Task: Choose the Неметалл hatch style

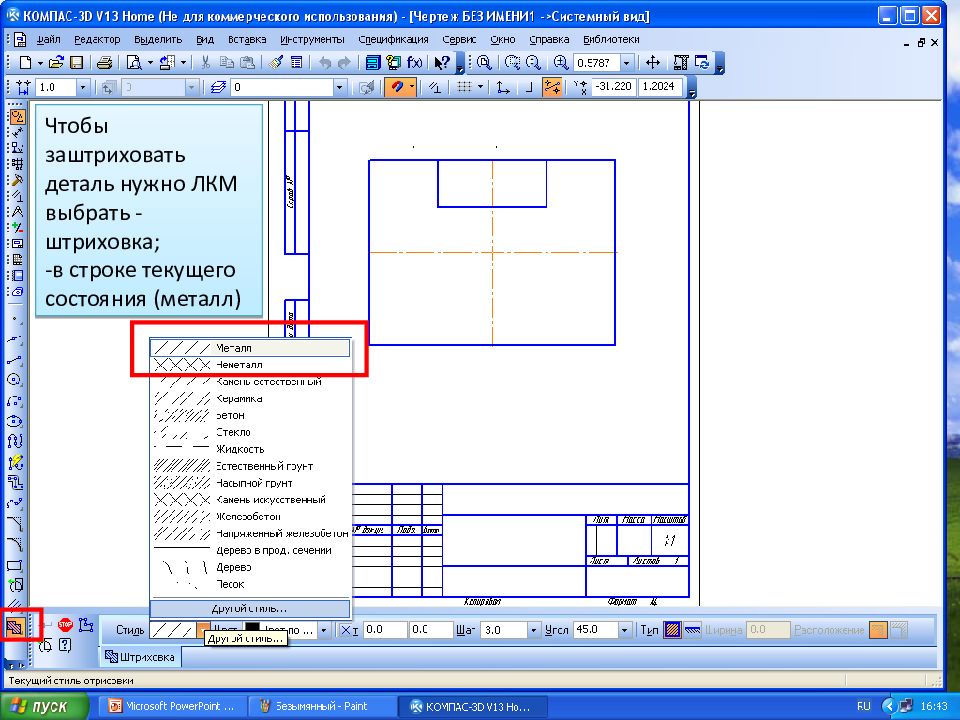Action: coord(250,365)
